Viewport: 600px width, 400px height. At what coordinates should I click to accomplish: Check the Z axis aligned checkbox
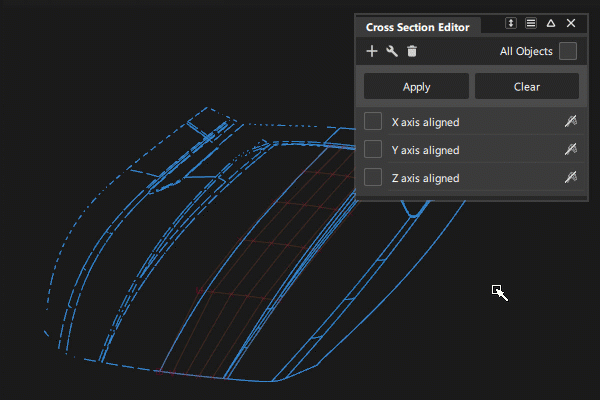pyautogui.click(x=373, y=177)
